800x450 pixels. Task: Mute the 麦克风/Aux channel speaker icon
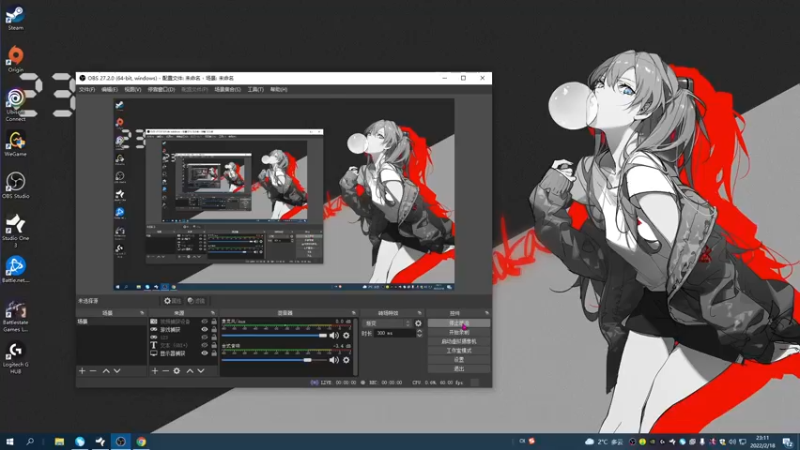click(x=334, y=336)
